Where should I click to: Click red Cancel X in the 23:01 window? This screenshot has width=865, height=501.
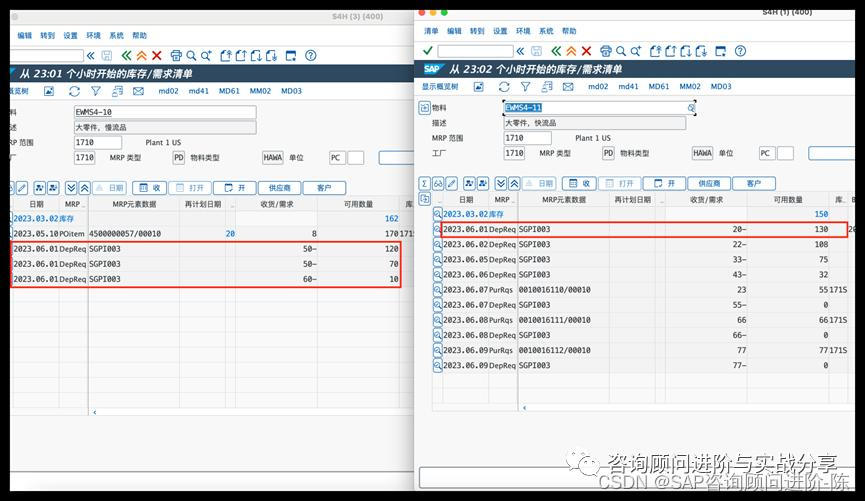[157, 55]
